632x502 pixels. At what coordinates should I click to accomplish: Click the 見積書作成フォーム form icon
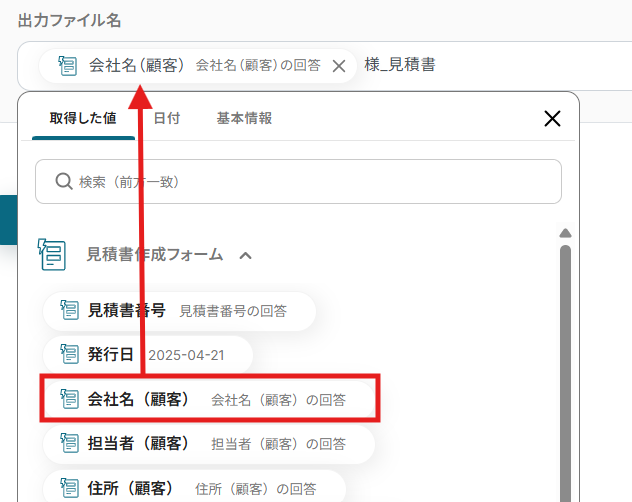click(x=52, y=254)
